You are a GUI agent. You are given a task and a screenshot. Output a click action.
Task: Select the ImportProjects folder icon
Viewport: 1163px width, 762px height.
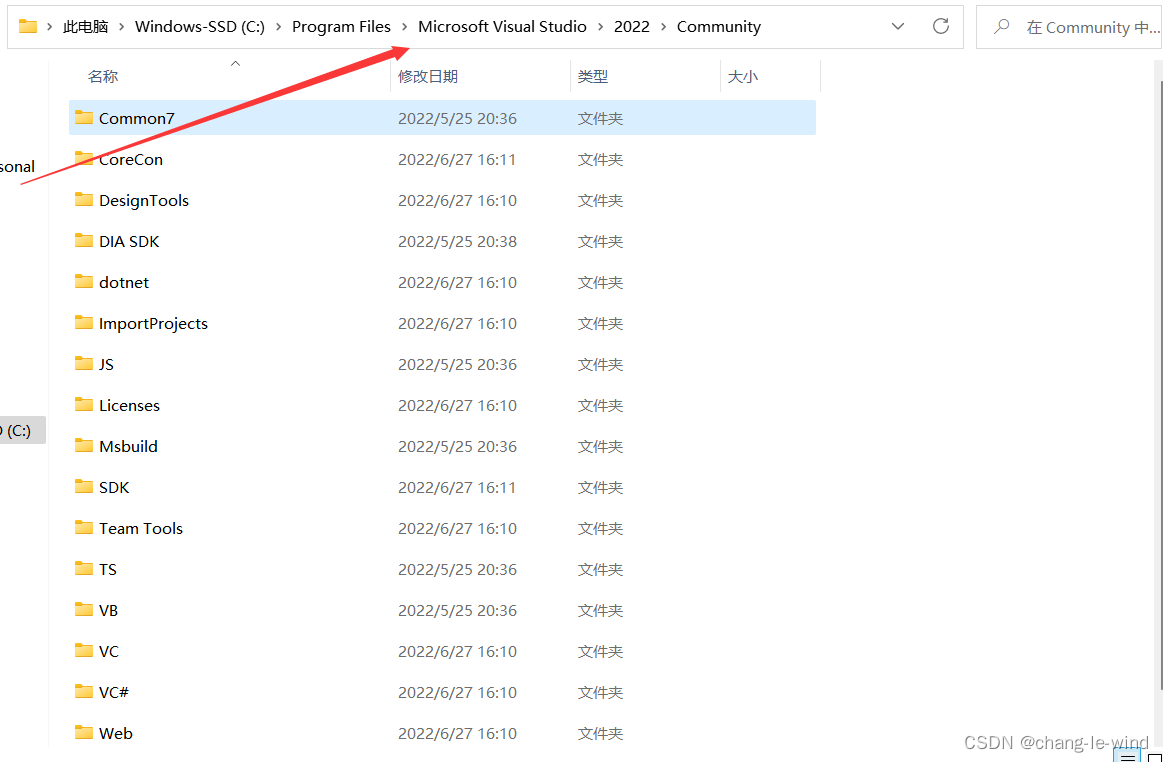coord(84,323)
